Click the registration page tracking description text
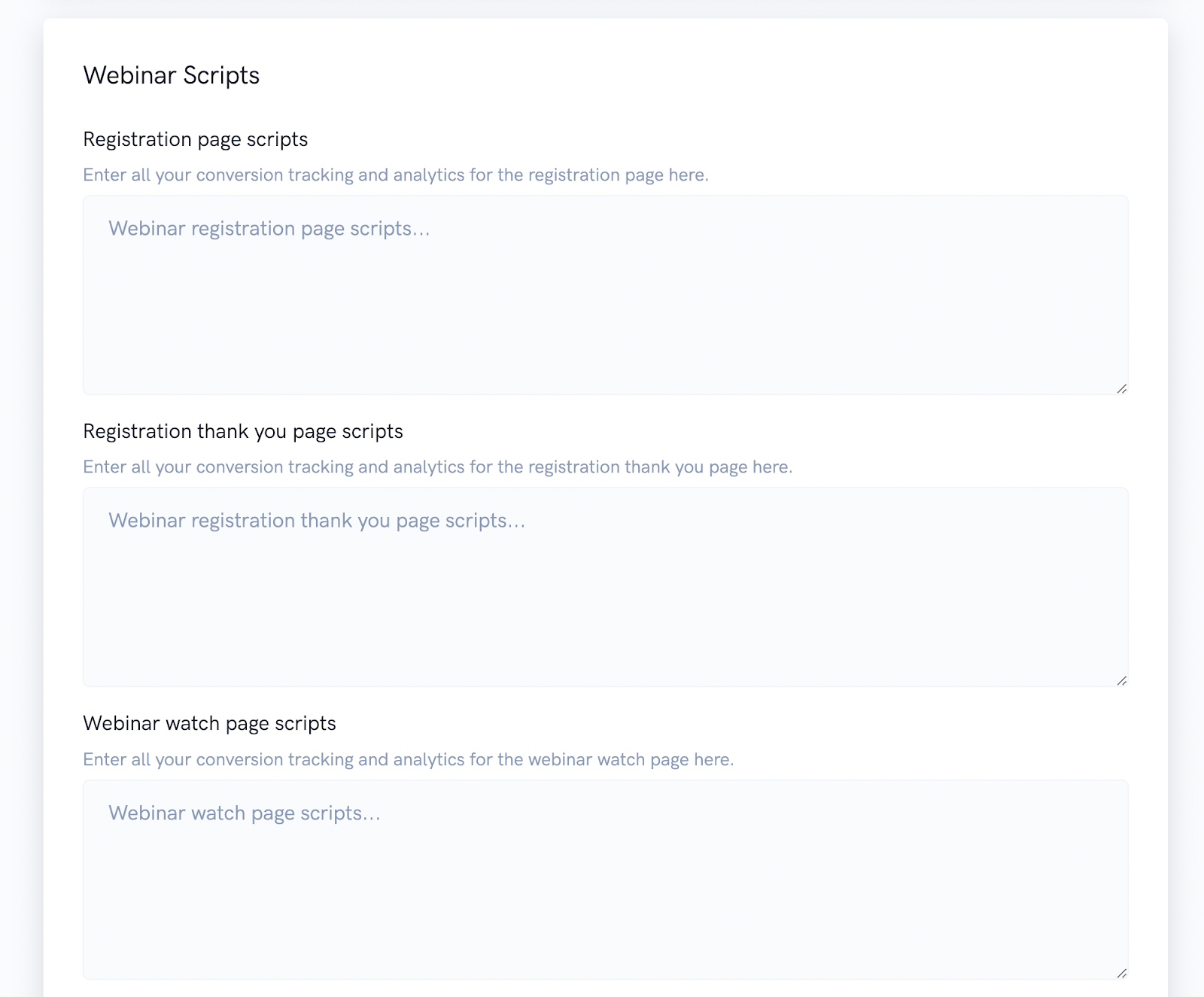 tap(395, 175)
